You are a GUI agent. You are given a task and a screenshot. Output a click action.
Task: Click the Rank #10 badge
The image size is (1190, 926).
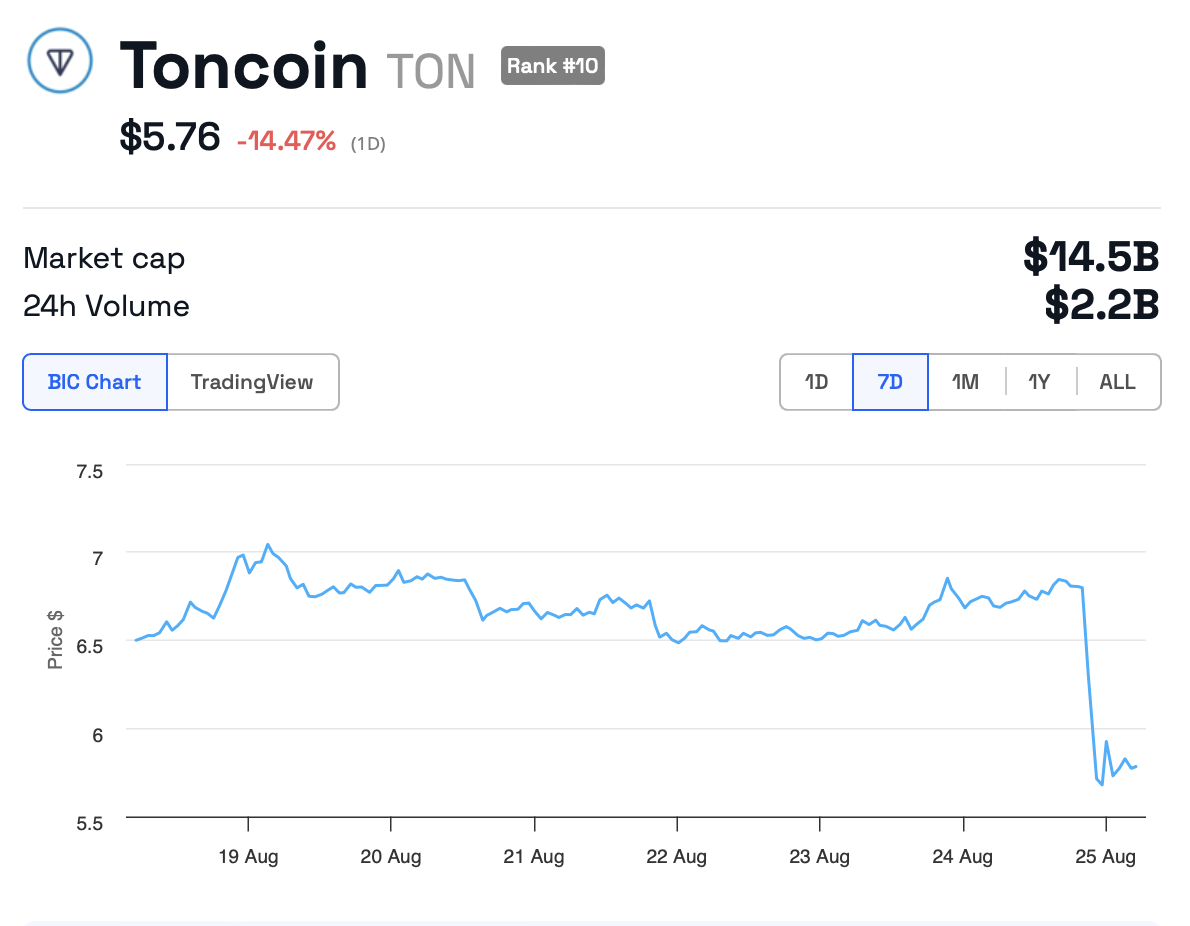(x=552, y=66)
